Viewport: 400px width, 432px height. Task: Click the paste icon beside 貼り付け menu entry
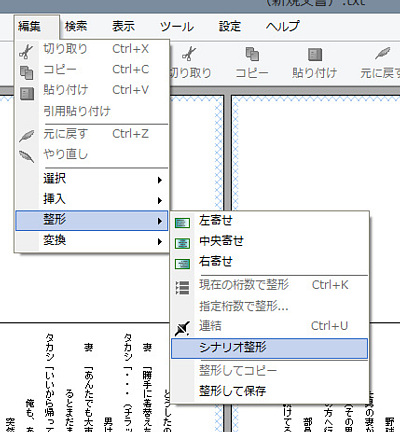27,93
